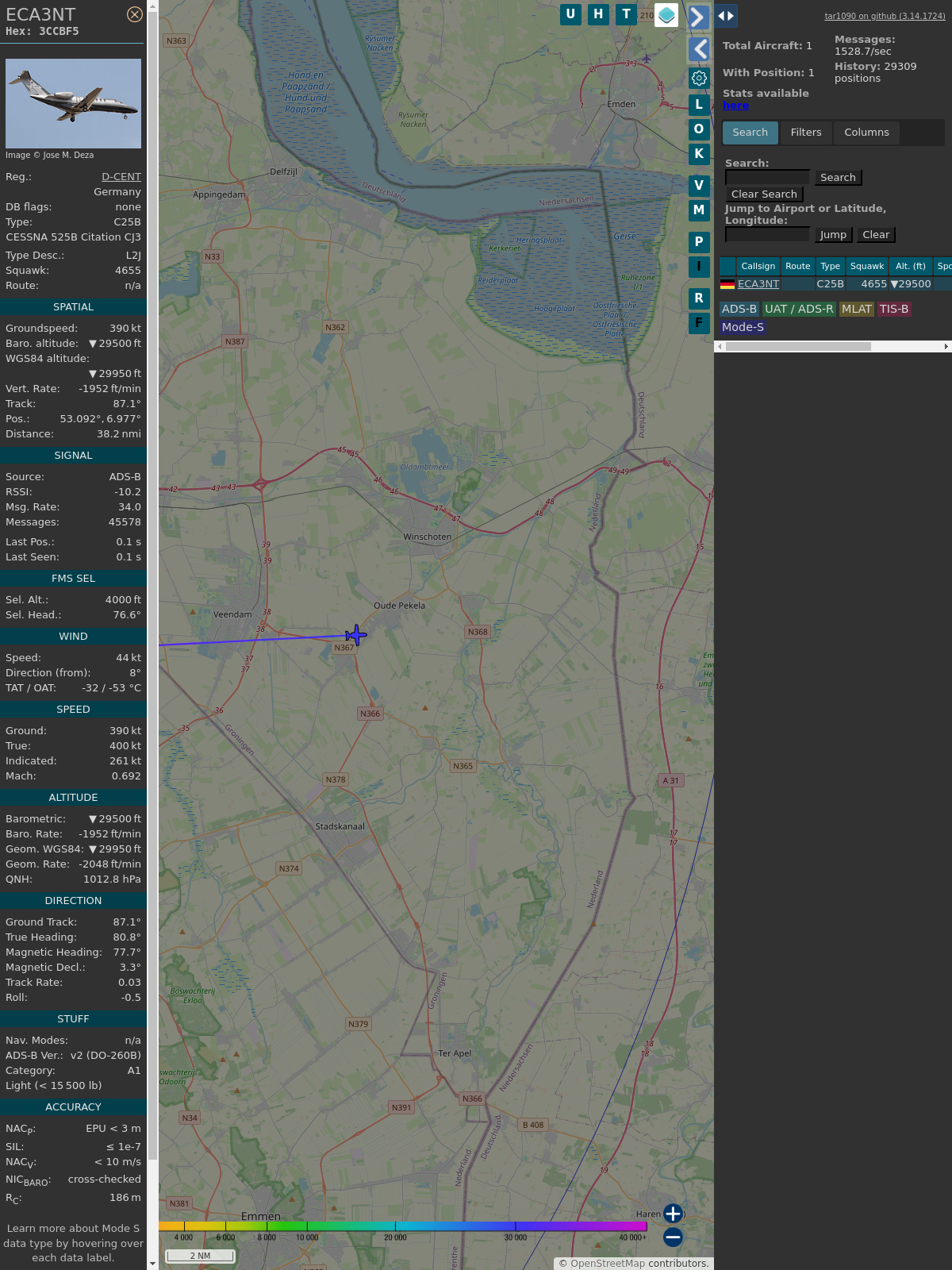Open settings gear icon on map
The image size is (952, 1270).
699,78
